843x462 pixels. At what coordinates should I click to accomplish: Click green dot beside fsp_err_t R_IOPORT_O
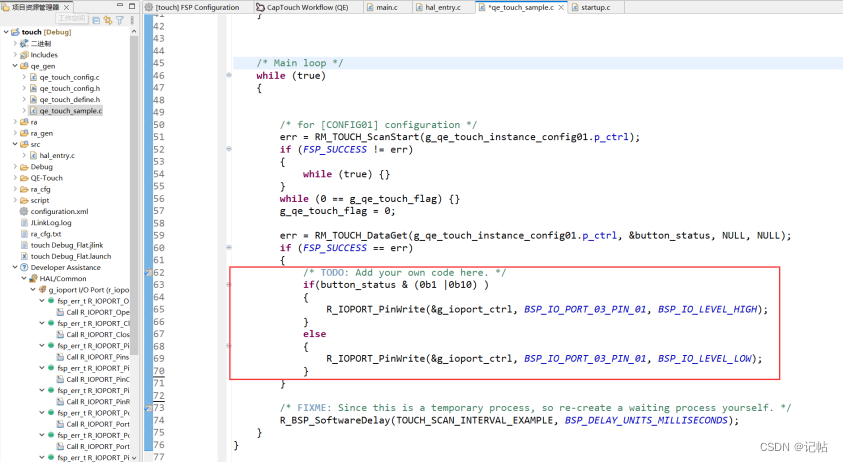[x=51, y=301]
